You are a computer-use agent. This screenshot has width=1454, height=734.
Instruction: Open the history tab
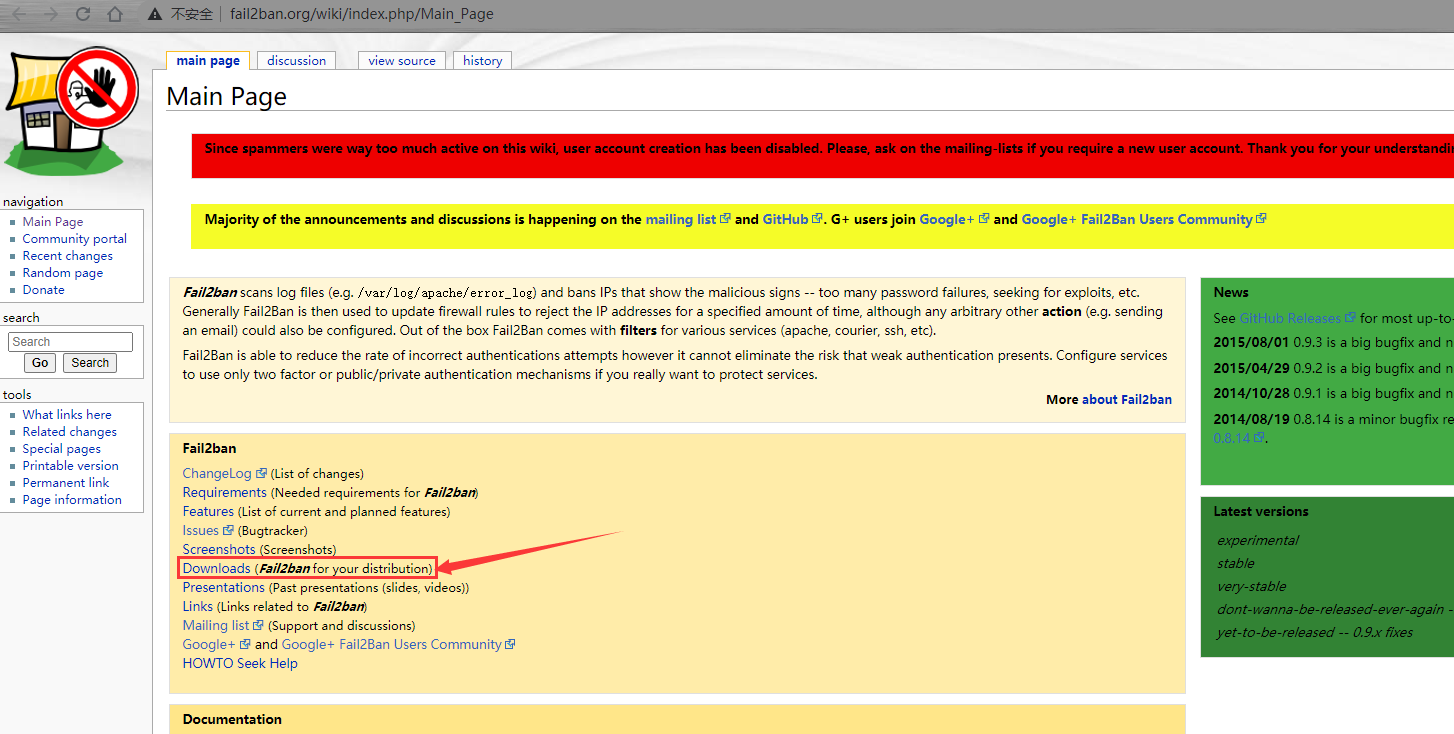483,61
